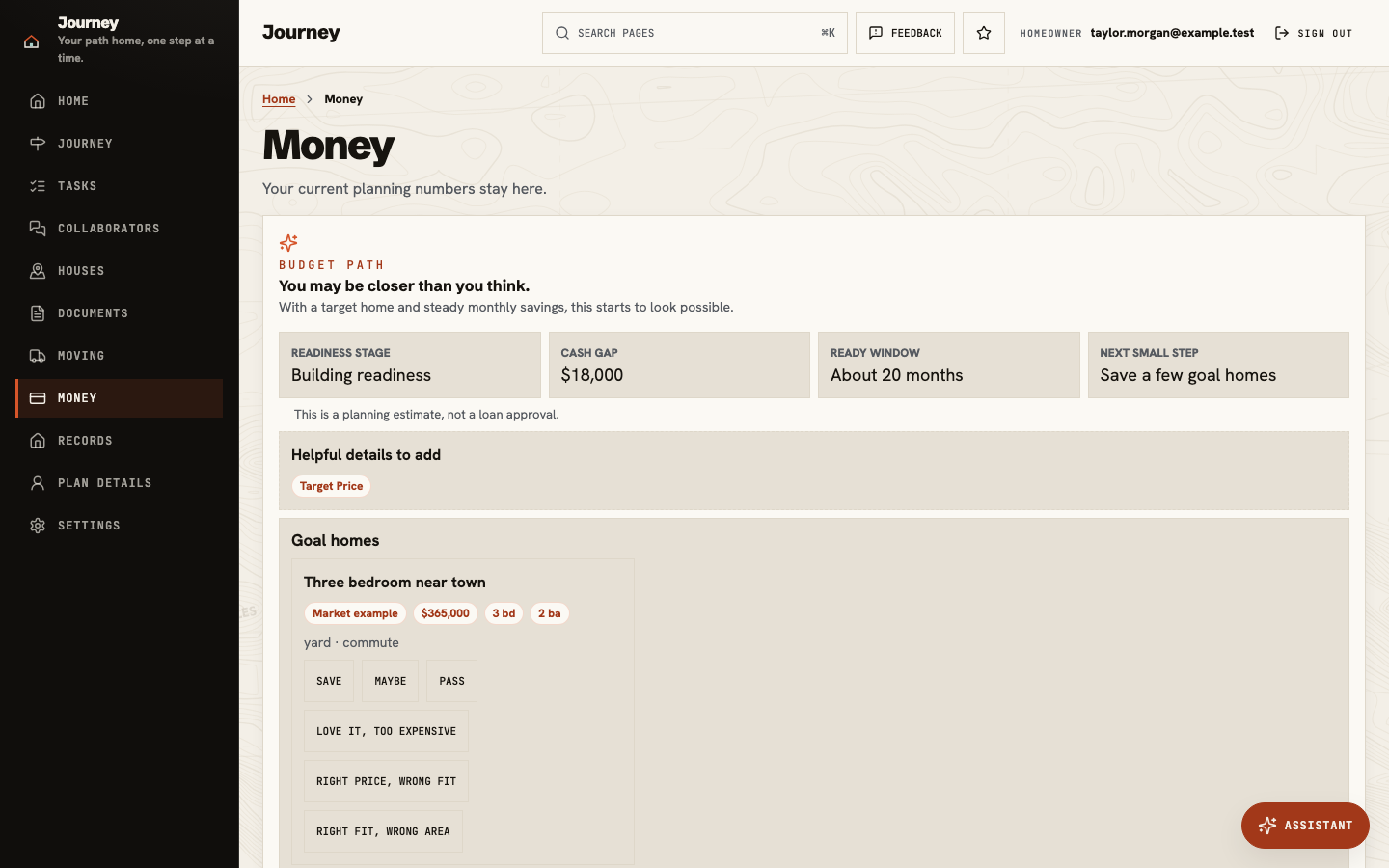Click the About 20 months value
Viewport: 1389px width, 868px height.
click(x=897, y=375)
